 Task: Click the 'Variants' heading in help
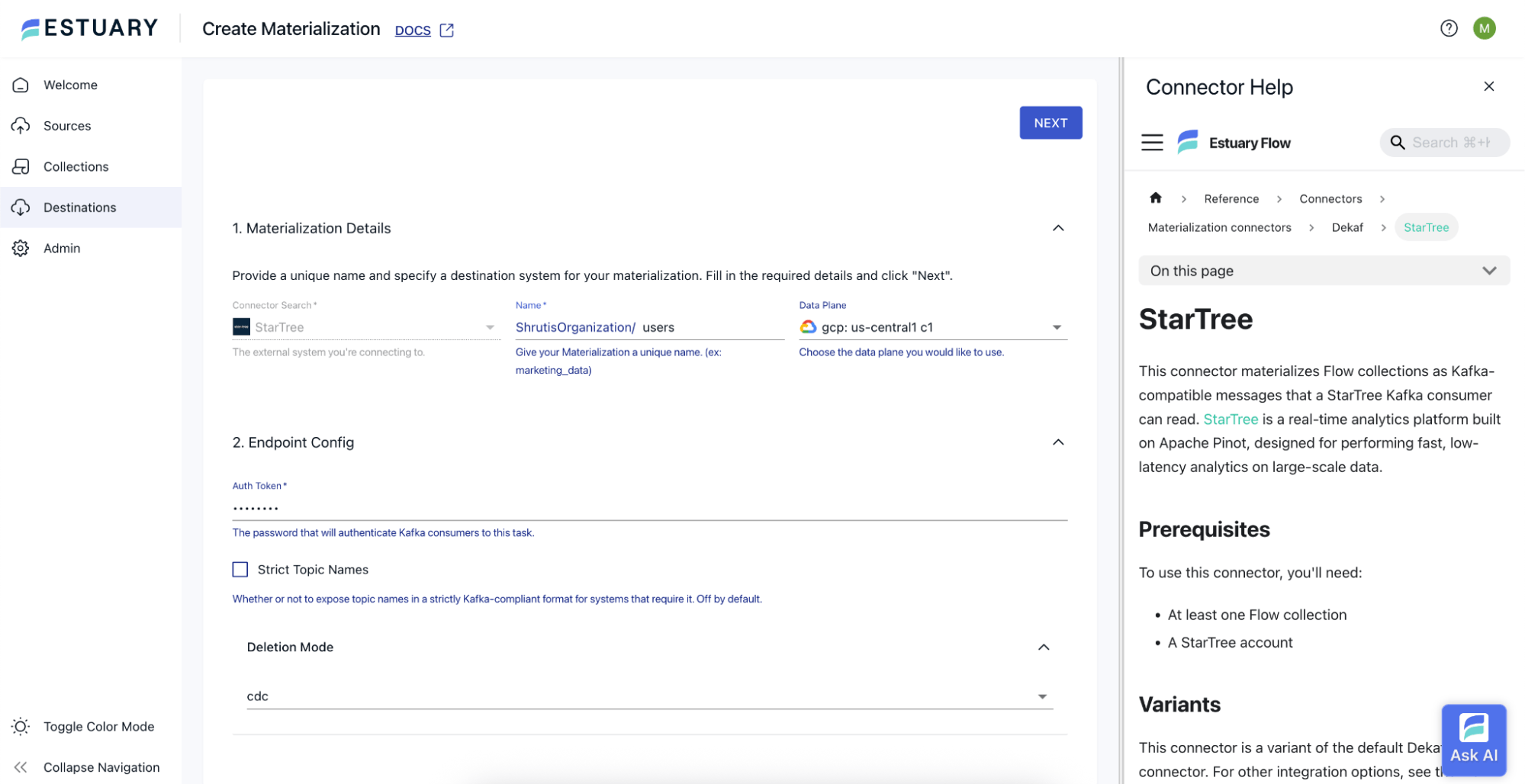coord(1179,704)
